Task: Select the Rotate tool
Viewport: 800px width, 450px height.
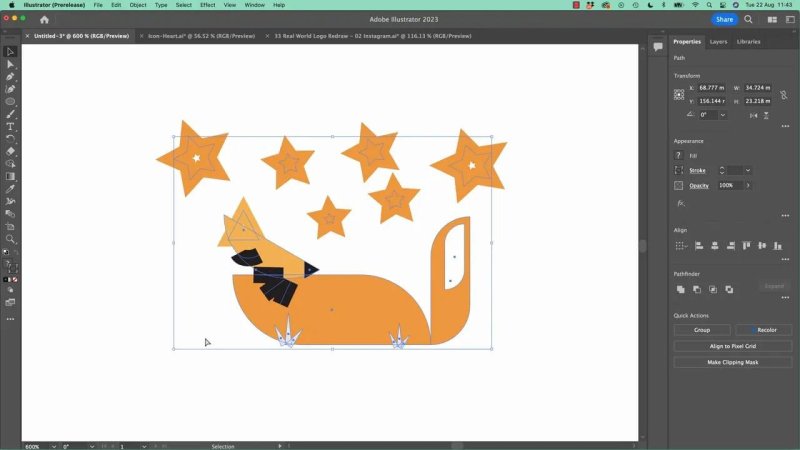Action: [x=10, y=139]
